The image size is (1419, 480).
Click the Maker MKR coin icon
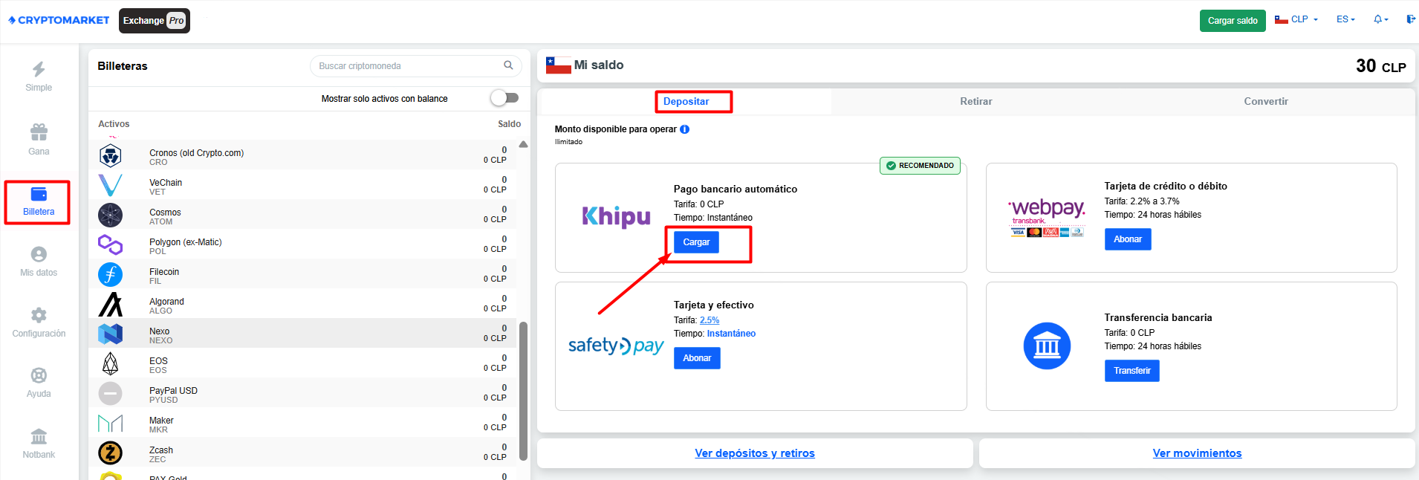tap(110, 424)
